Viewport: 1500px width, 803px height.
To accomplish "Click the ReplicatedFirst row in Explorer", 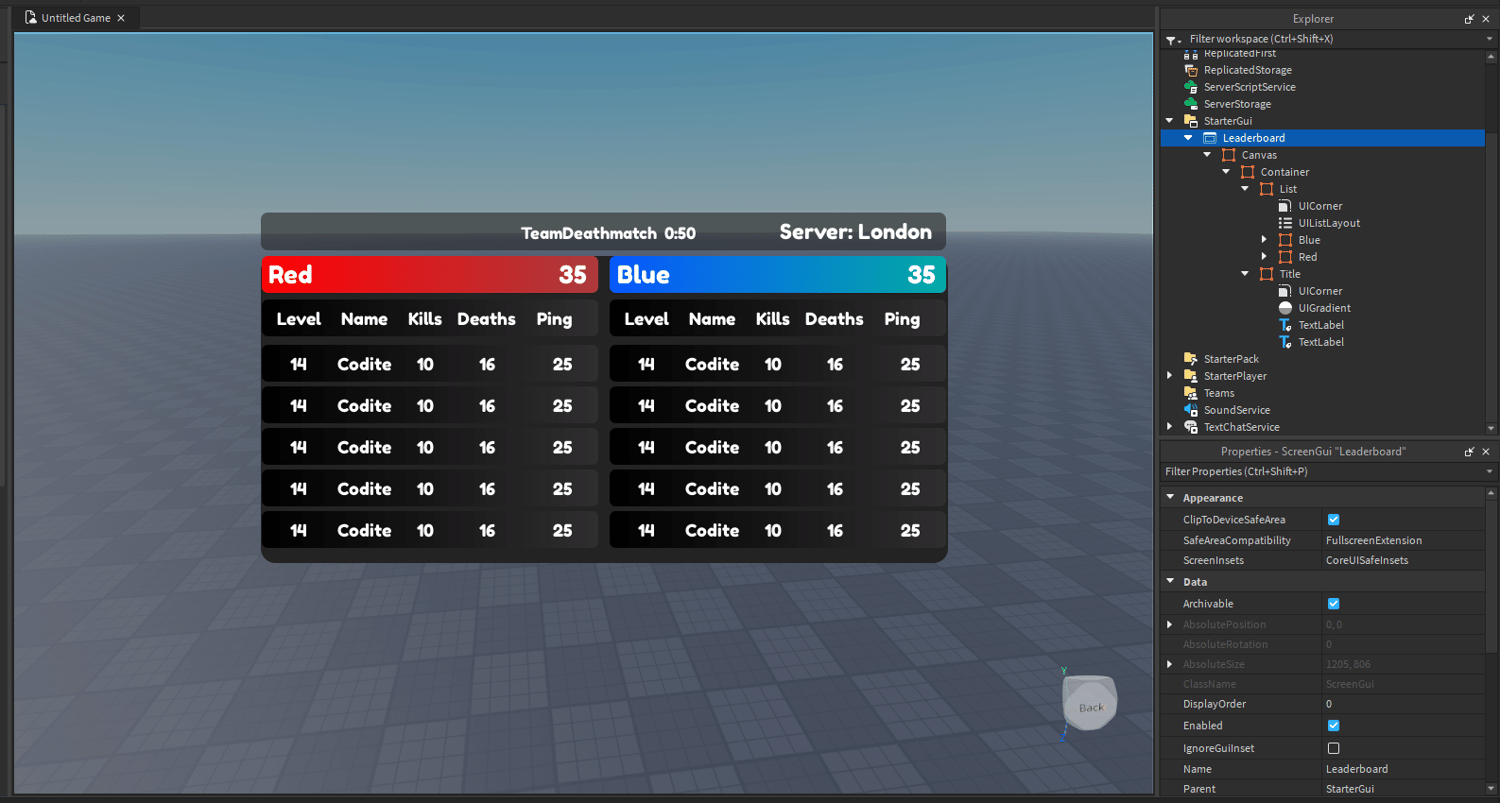I will [1322, 54].
